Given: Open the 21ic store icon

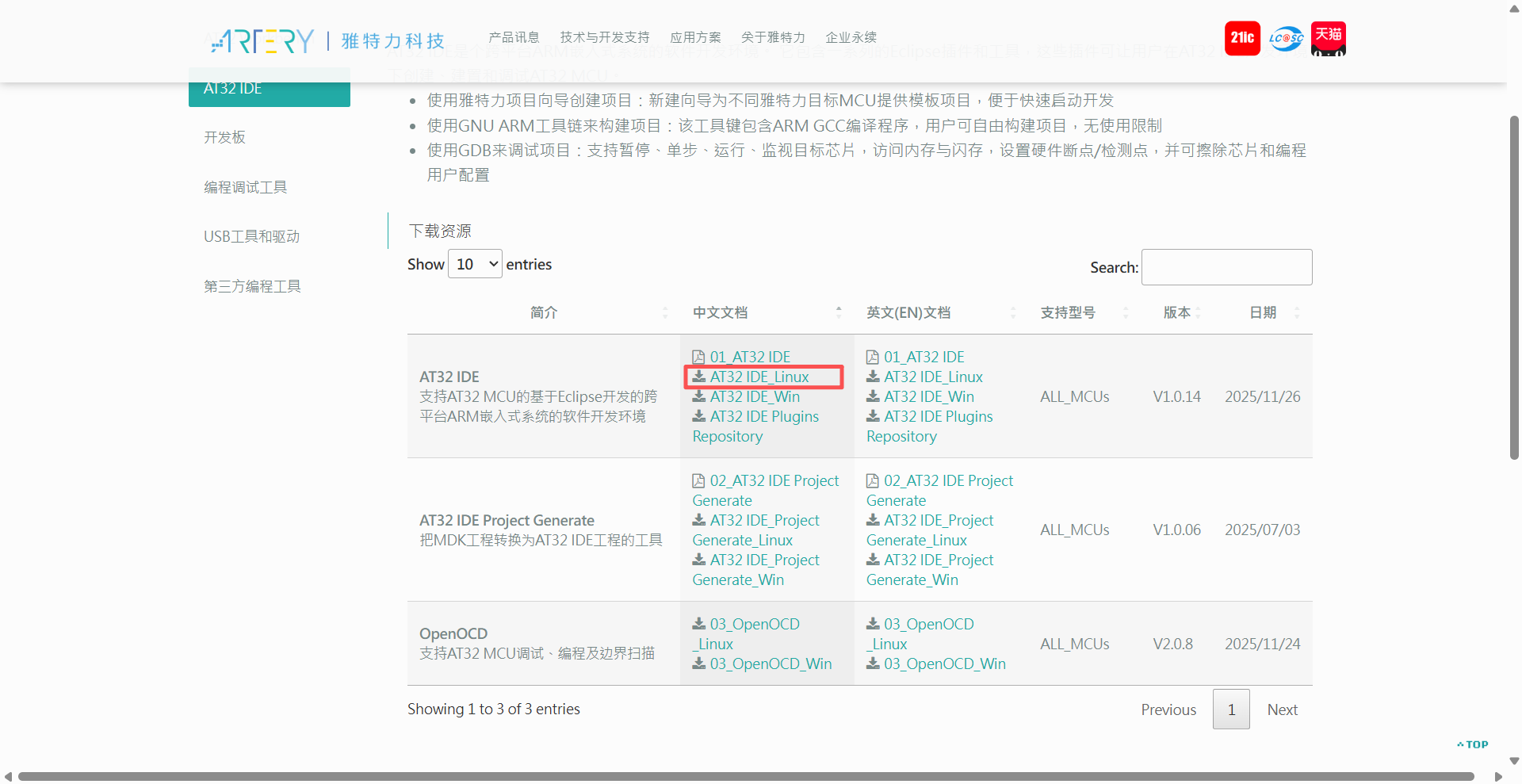Looking at the screenshot, I should point(1242,38).
